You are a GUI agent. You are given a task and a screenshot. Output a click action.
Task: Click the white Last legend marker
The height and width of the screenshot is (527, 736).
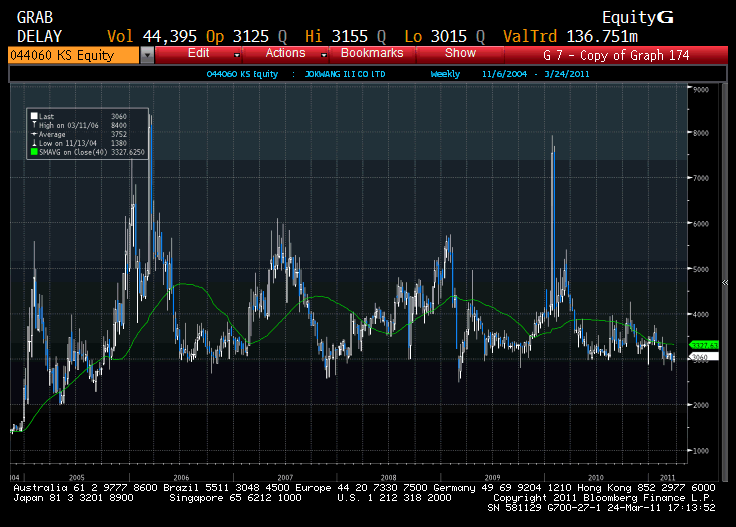pyautogui.click(x=33, y=115)
